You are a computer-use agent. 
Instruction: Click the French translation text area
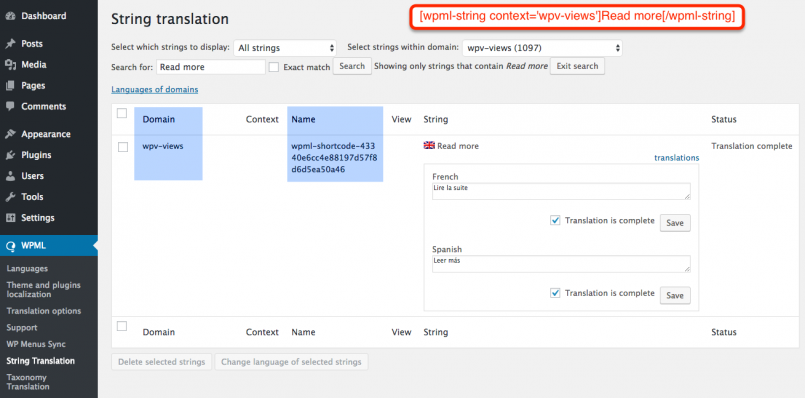pos(561,191)
